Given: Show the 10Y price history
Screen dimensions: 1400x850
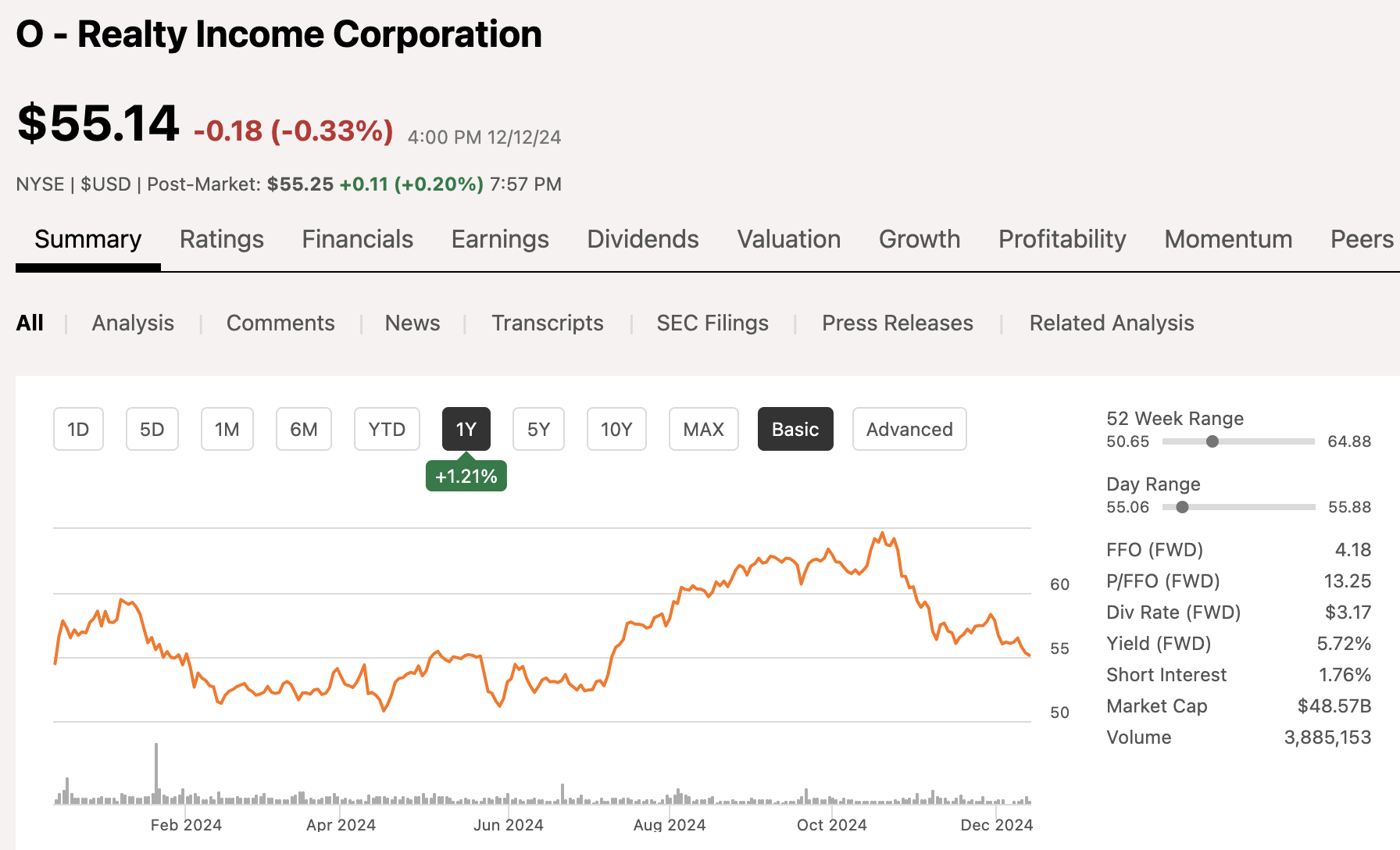Looking at the screenshot, I should 616,429.
